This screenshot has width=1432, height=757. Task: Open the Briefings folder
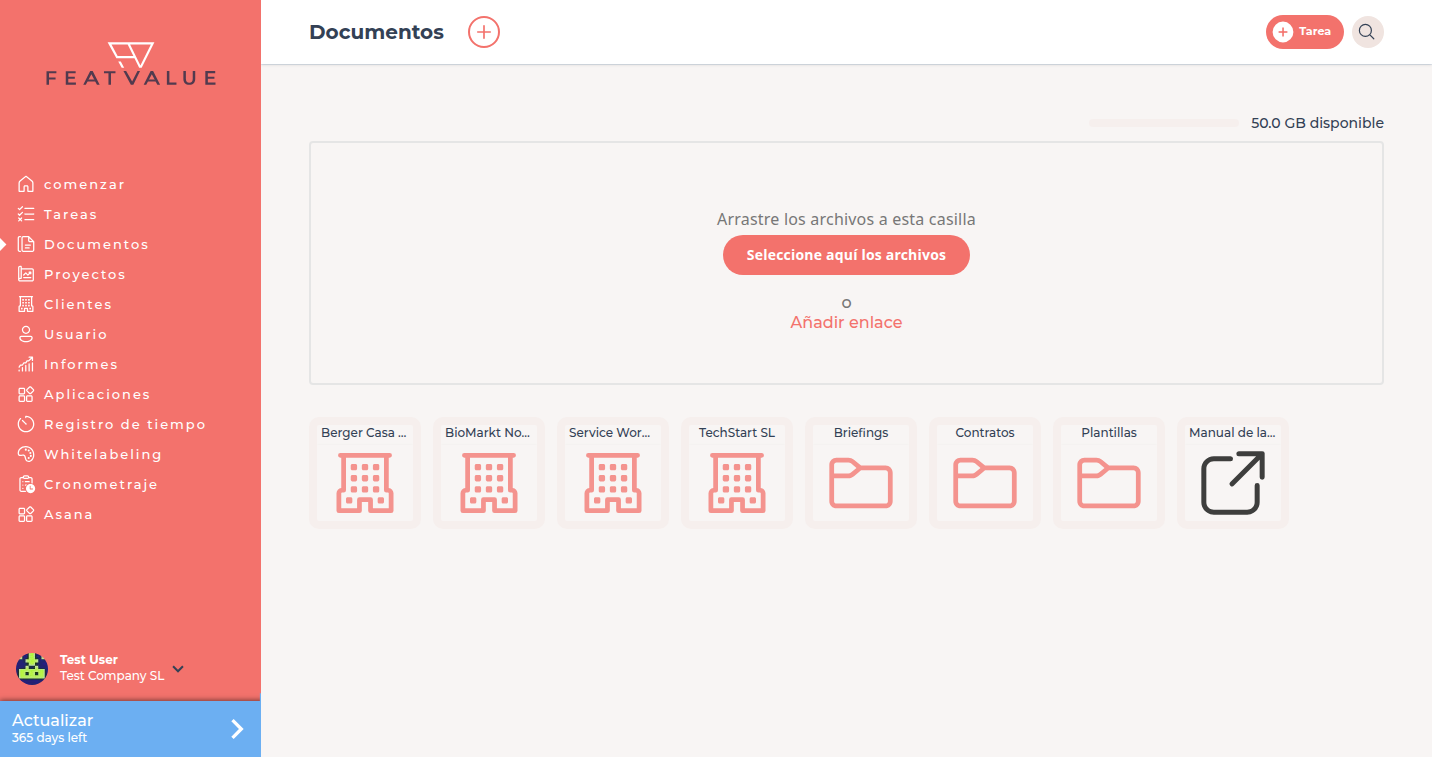(x=861, y=473)
